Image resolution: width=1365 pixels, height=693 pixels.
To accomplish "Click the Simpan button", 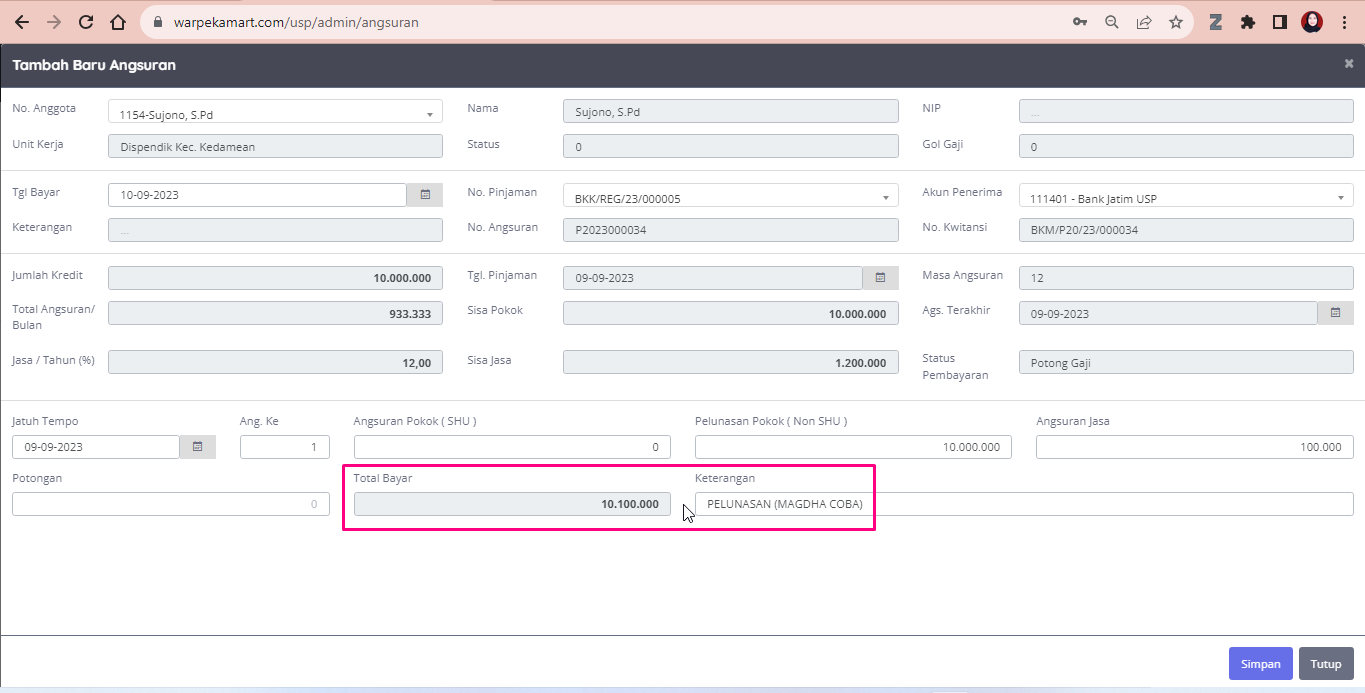I will point(1260,664).
